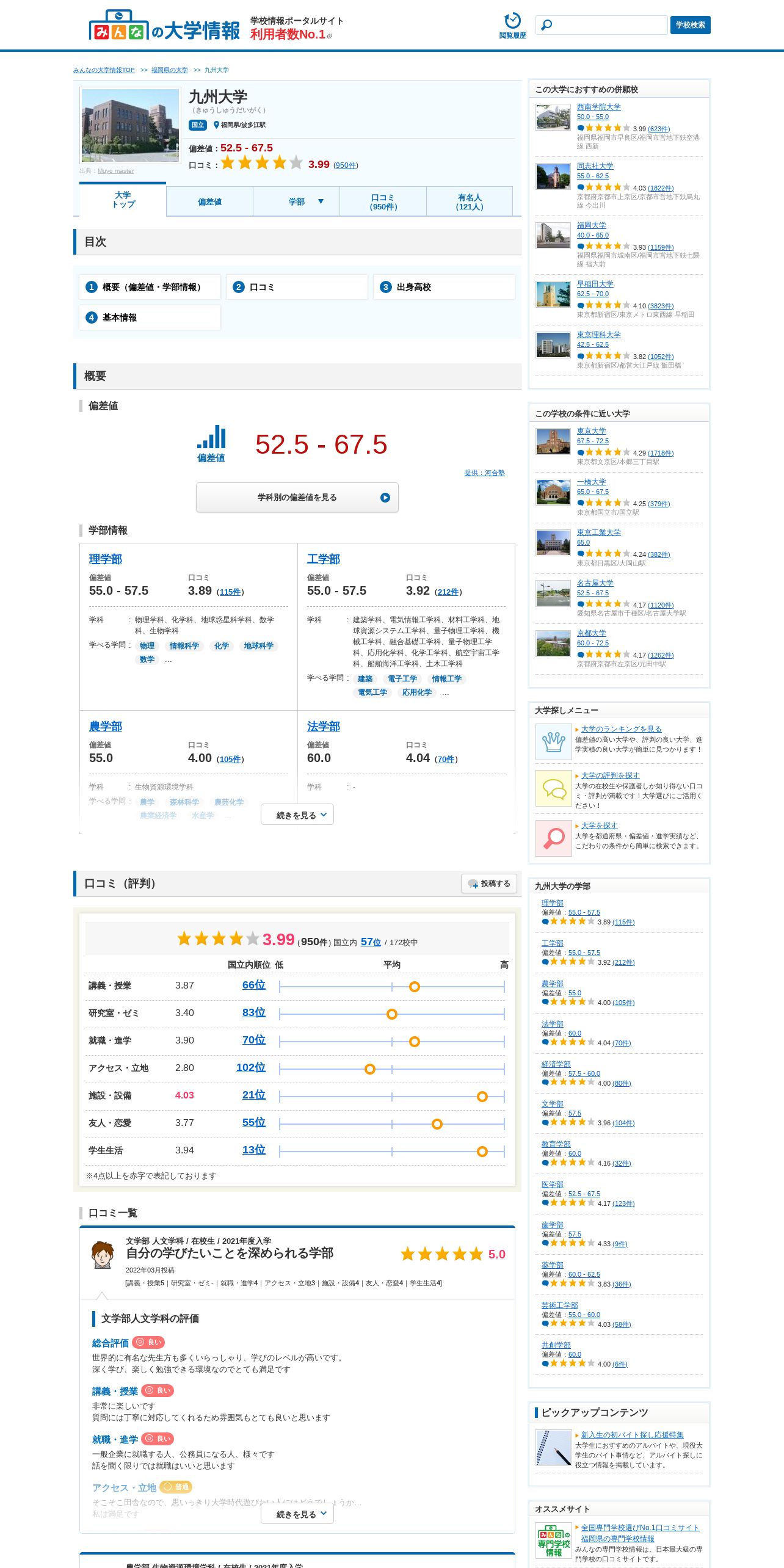Open the (950件) review count link in header
Image resolution: width=784 pixels, height=1568 pixels.
coord(346,165)
